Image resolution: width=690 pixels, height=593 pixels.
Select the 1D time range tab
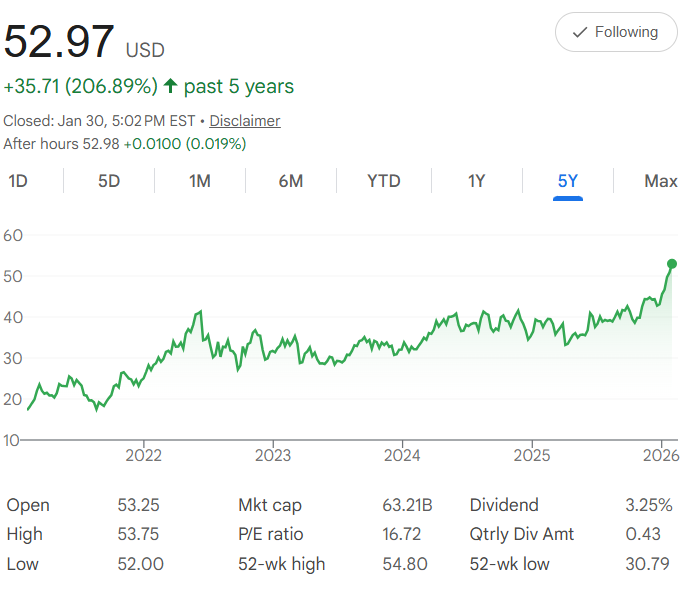17,181
